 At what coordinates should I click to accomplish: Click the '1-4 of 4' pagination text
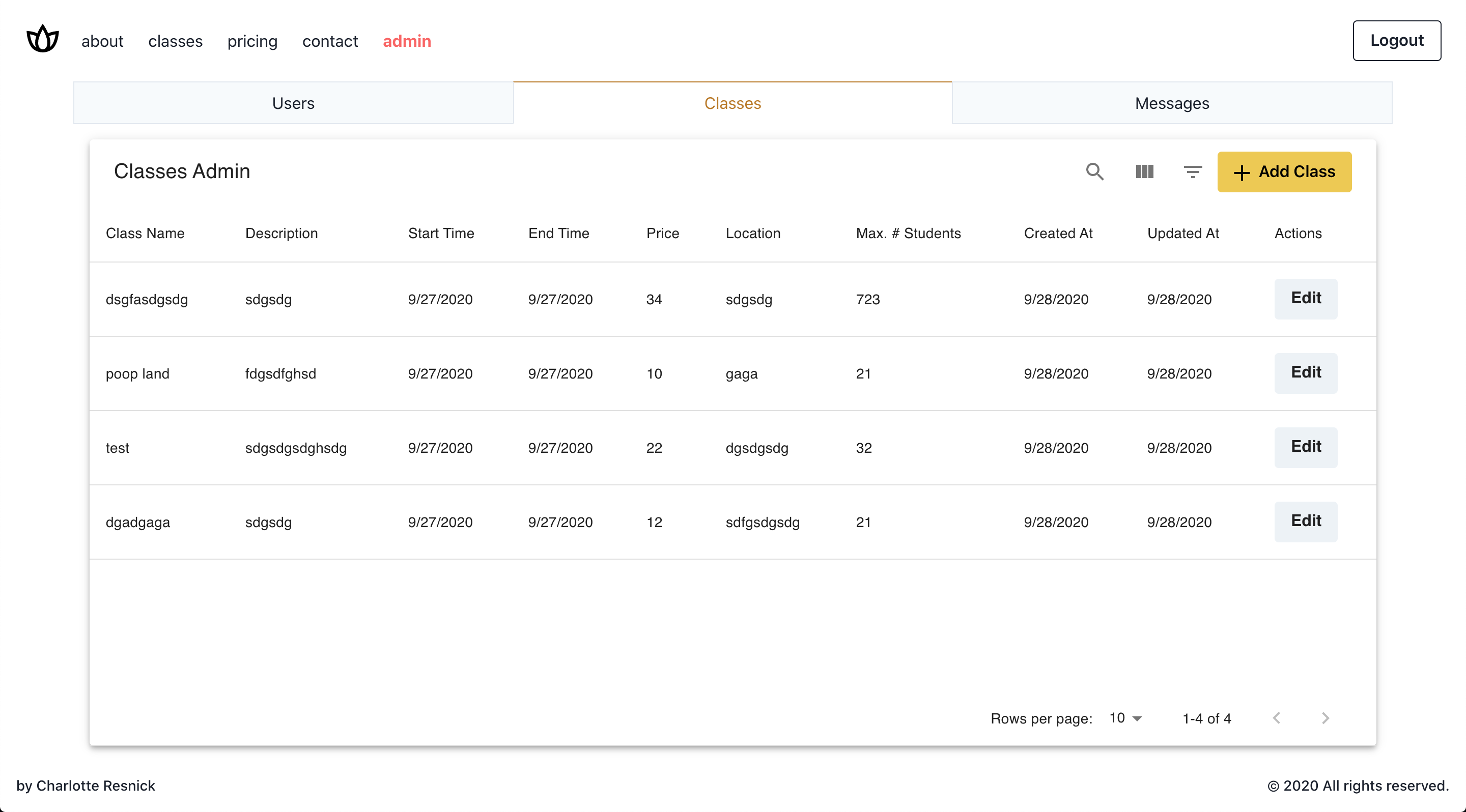point(1206,719)
